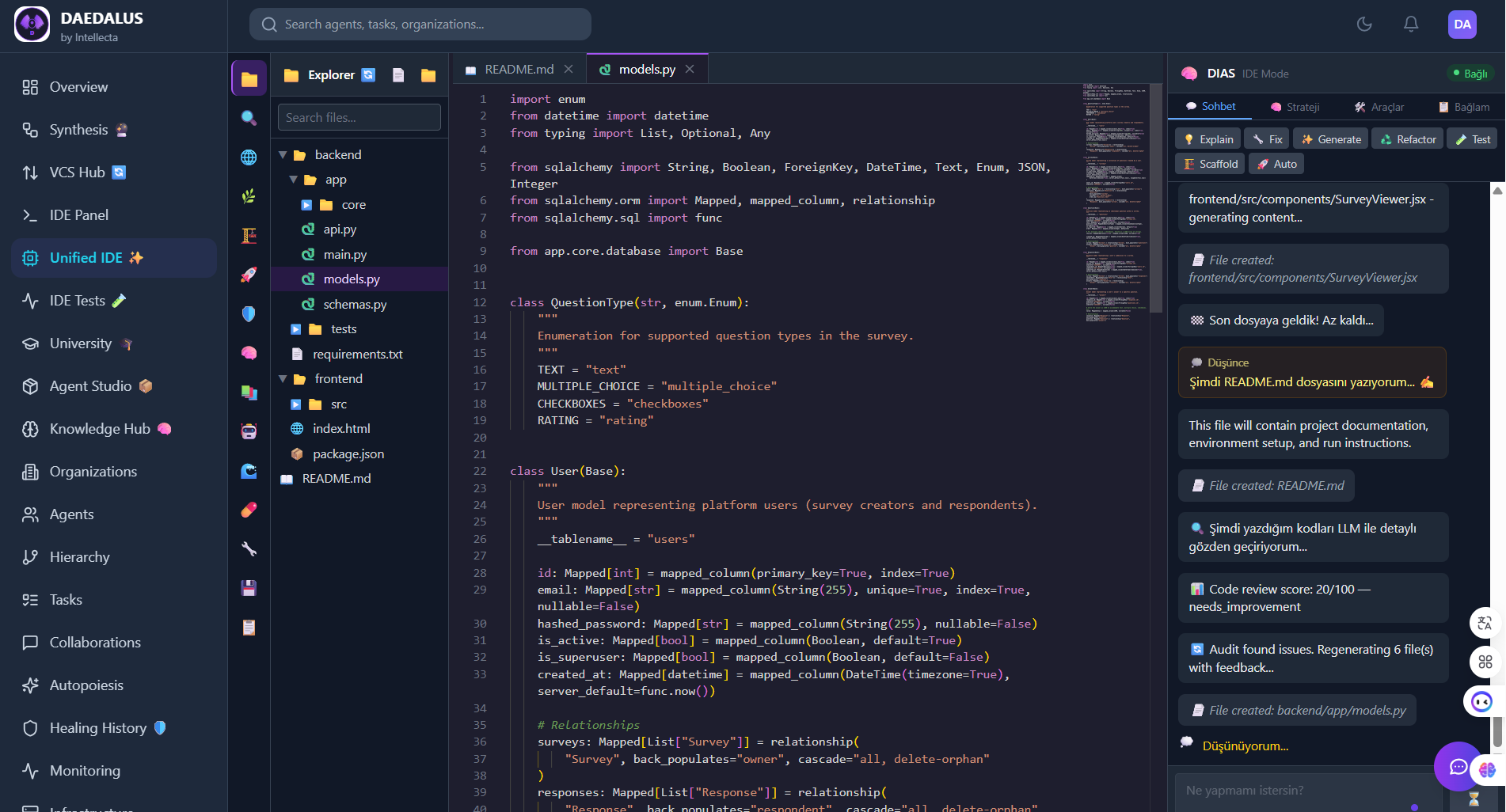The width and height of the screenshot is (1506, 812).
Task: Toggle dark mode with the moon icon
Action: click(1364, 25)
